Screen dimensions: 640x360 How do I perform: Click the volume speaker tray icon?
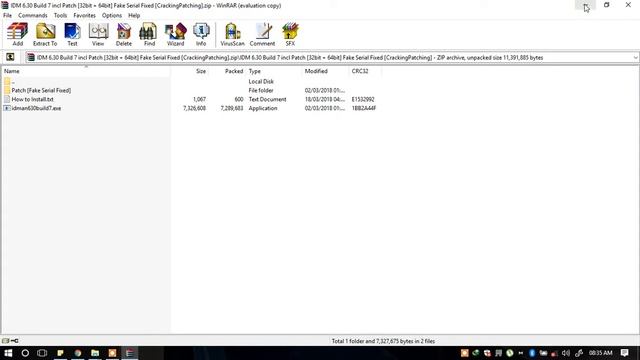pos(566,353)
